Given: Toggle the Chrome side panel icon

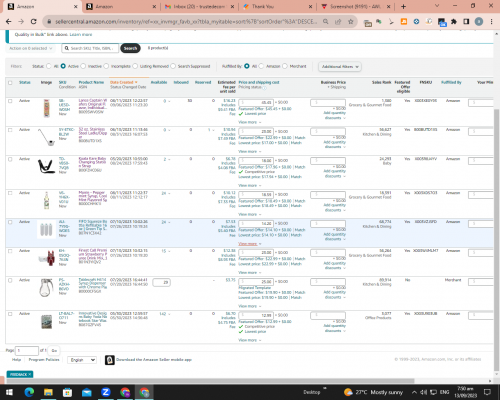Looking at the screenshot, I should tap(466, 22).
